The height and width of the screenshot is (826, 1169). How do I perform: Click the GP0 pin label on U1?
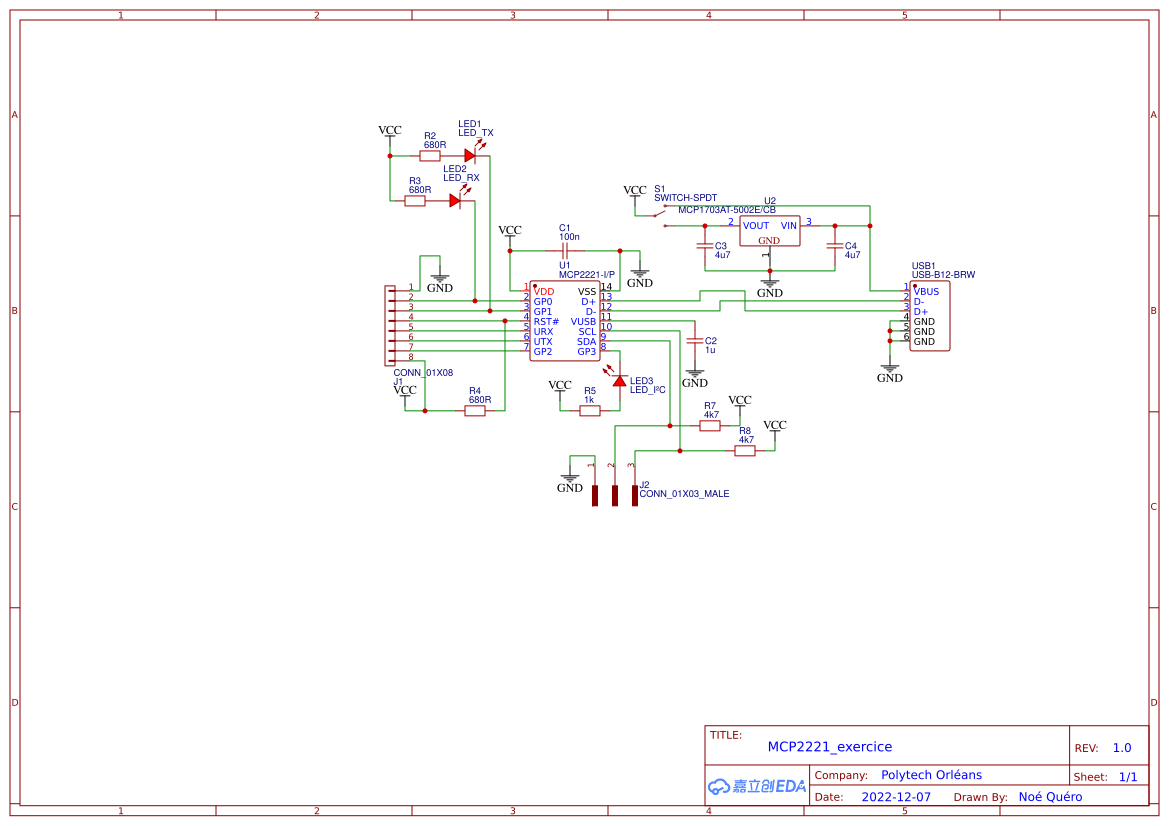click(x=543, y=301)
